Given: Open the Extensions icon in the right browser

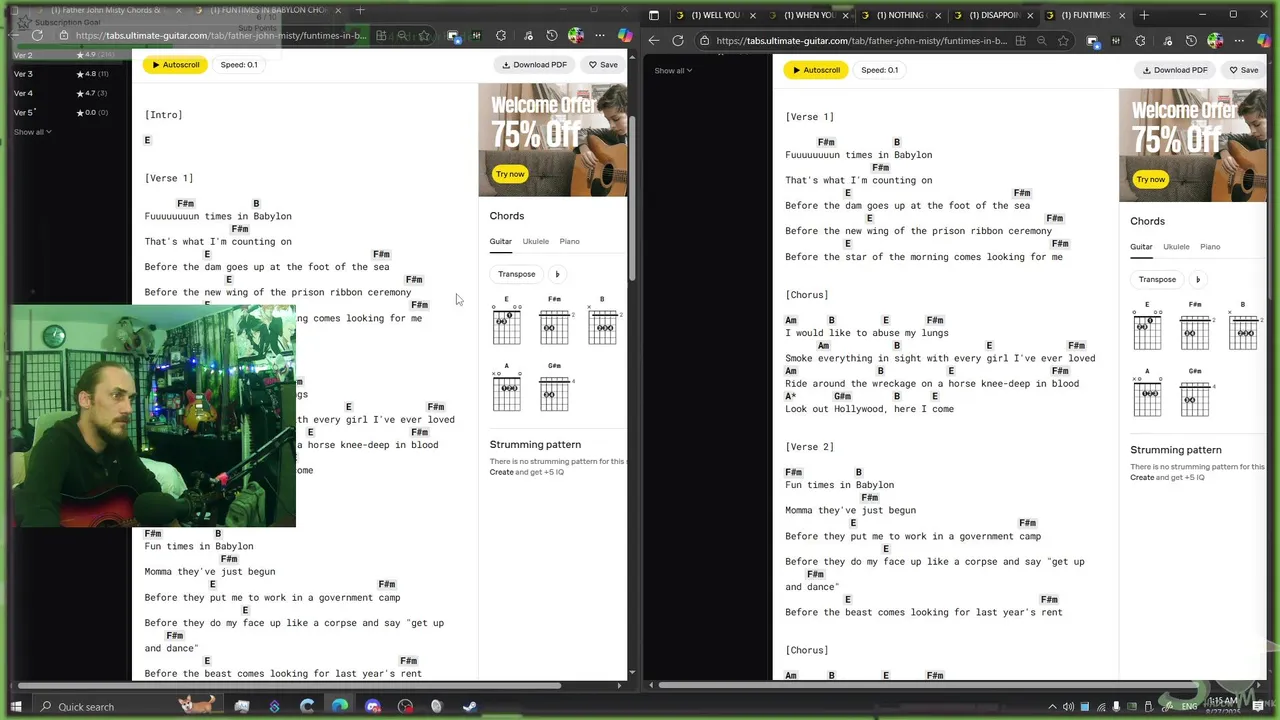Looking at the screenshot, I should 1140,41.
